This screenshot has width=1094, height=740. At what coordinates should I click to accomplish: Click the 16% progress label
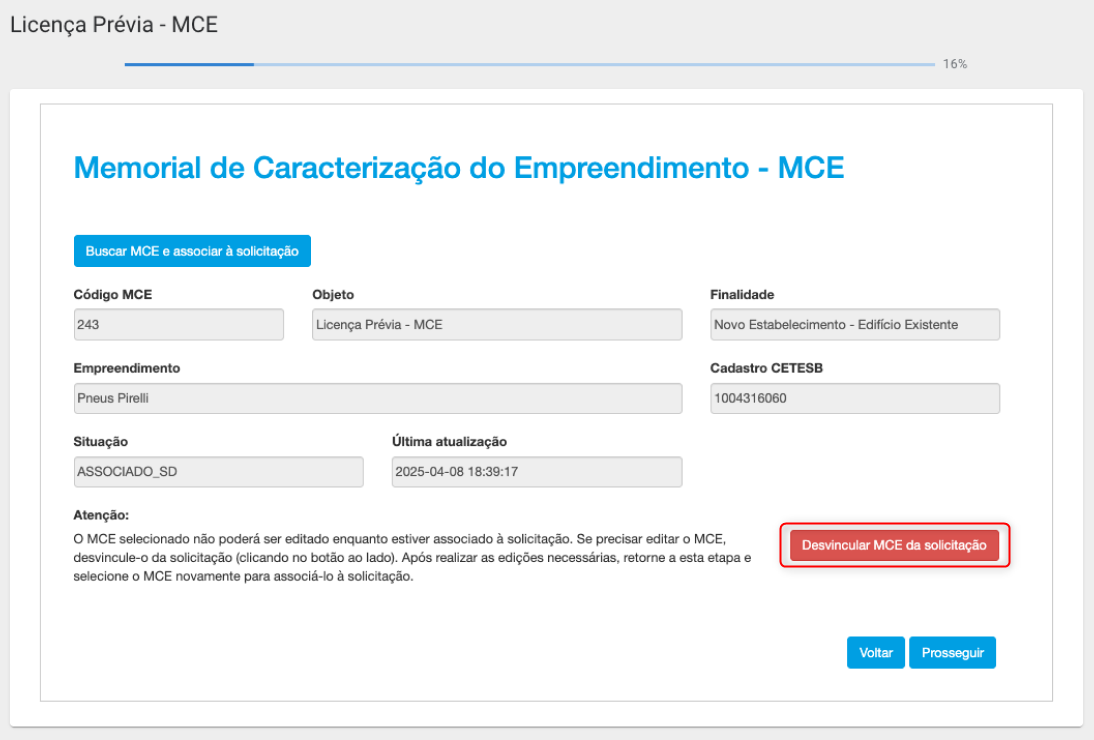click(x=954, y=64)
